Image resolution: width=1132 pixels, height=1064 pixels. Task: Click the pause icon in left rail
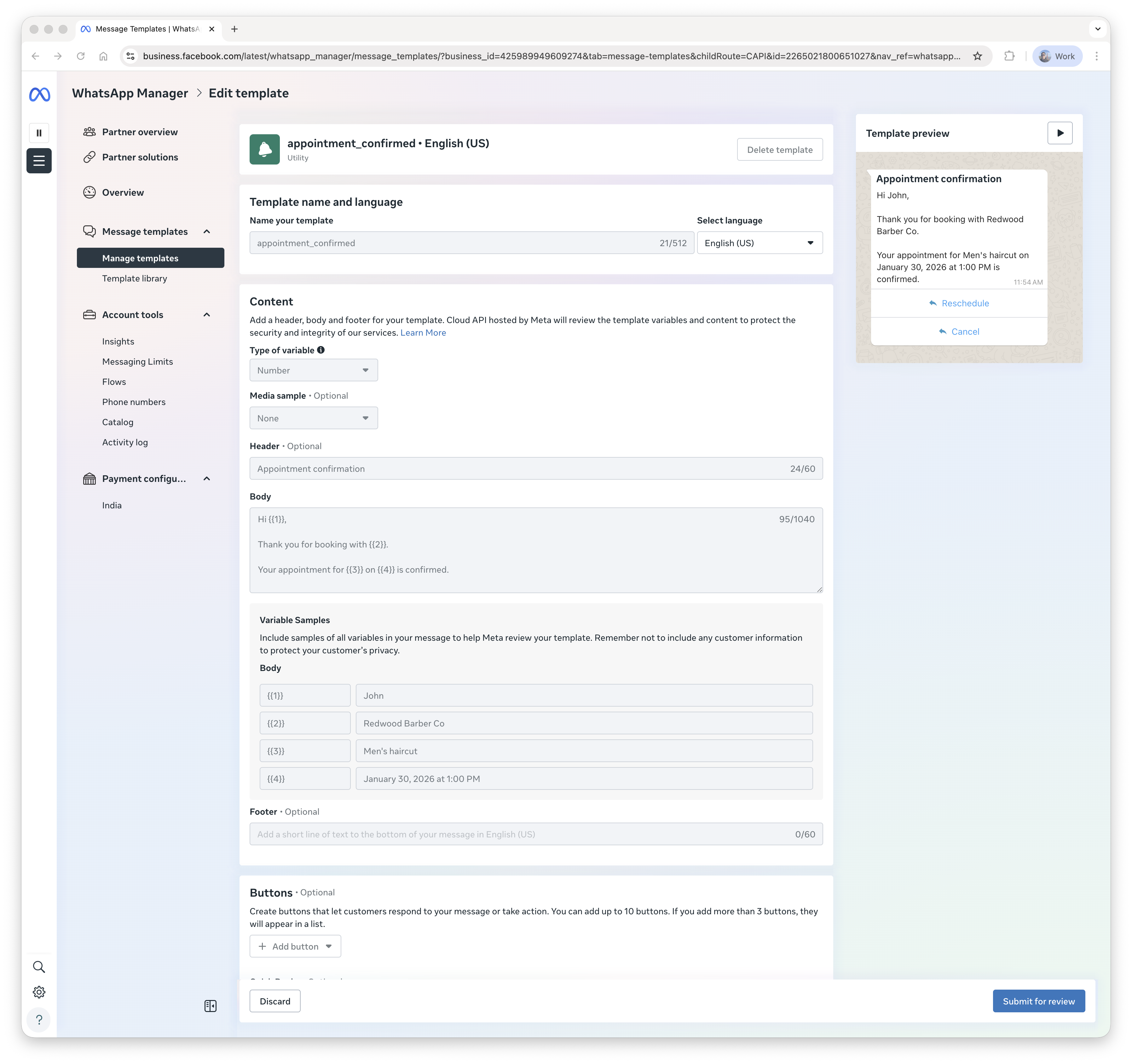(39, 133)
